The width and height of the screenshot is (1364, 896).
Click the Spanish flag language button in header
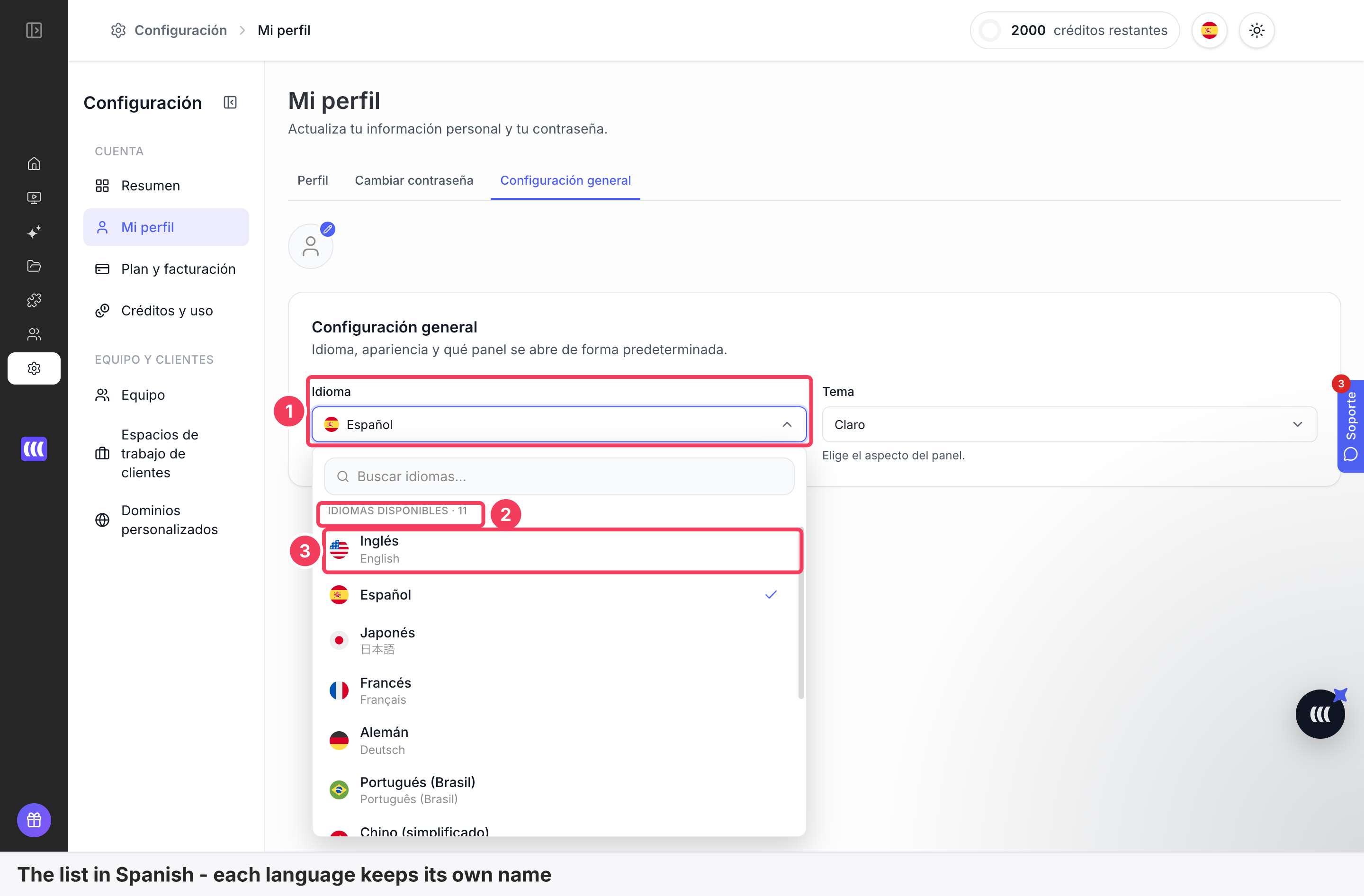pyautogui.click(x=1209, y=30)
